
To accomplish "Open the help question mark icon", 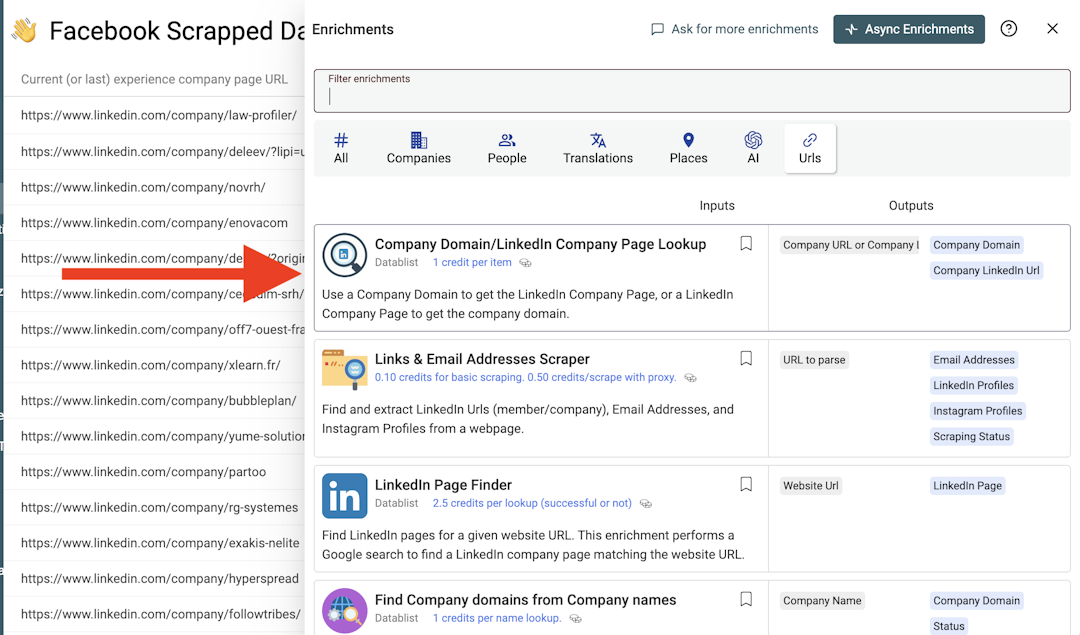I will (1008, 29).
